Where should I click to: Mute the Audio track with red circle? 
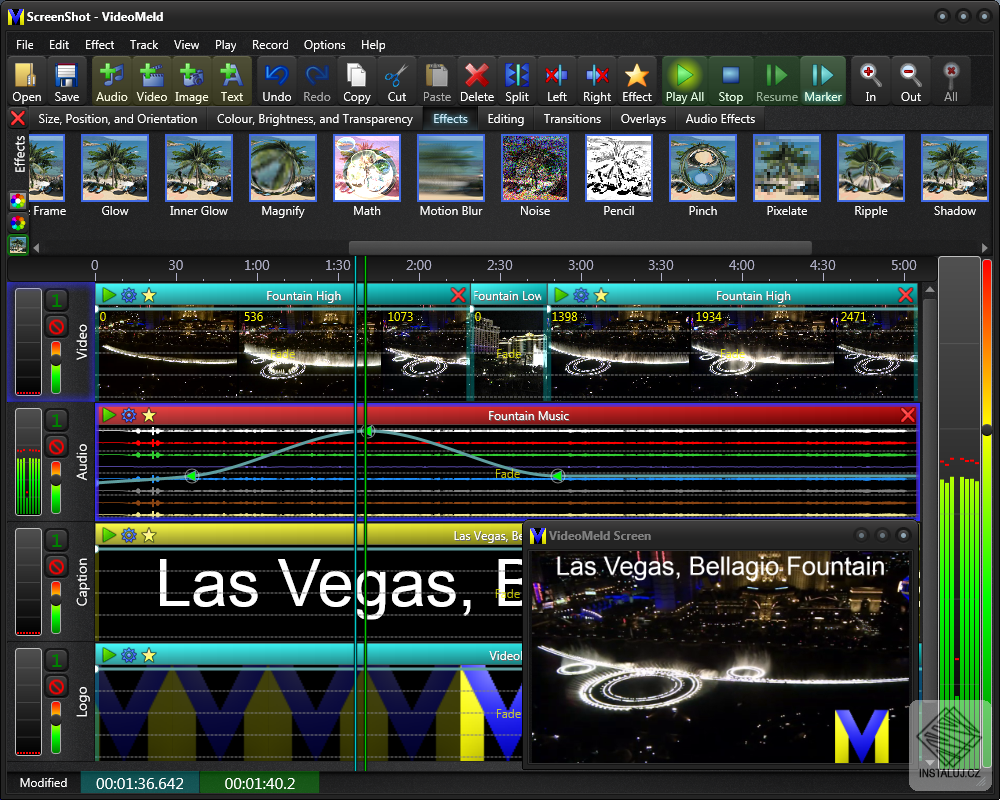[56, 447]
